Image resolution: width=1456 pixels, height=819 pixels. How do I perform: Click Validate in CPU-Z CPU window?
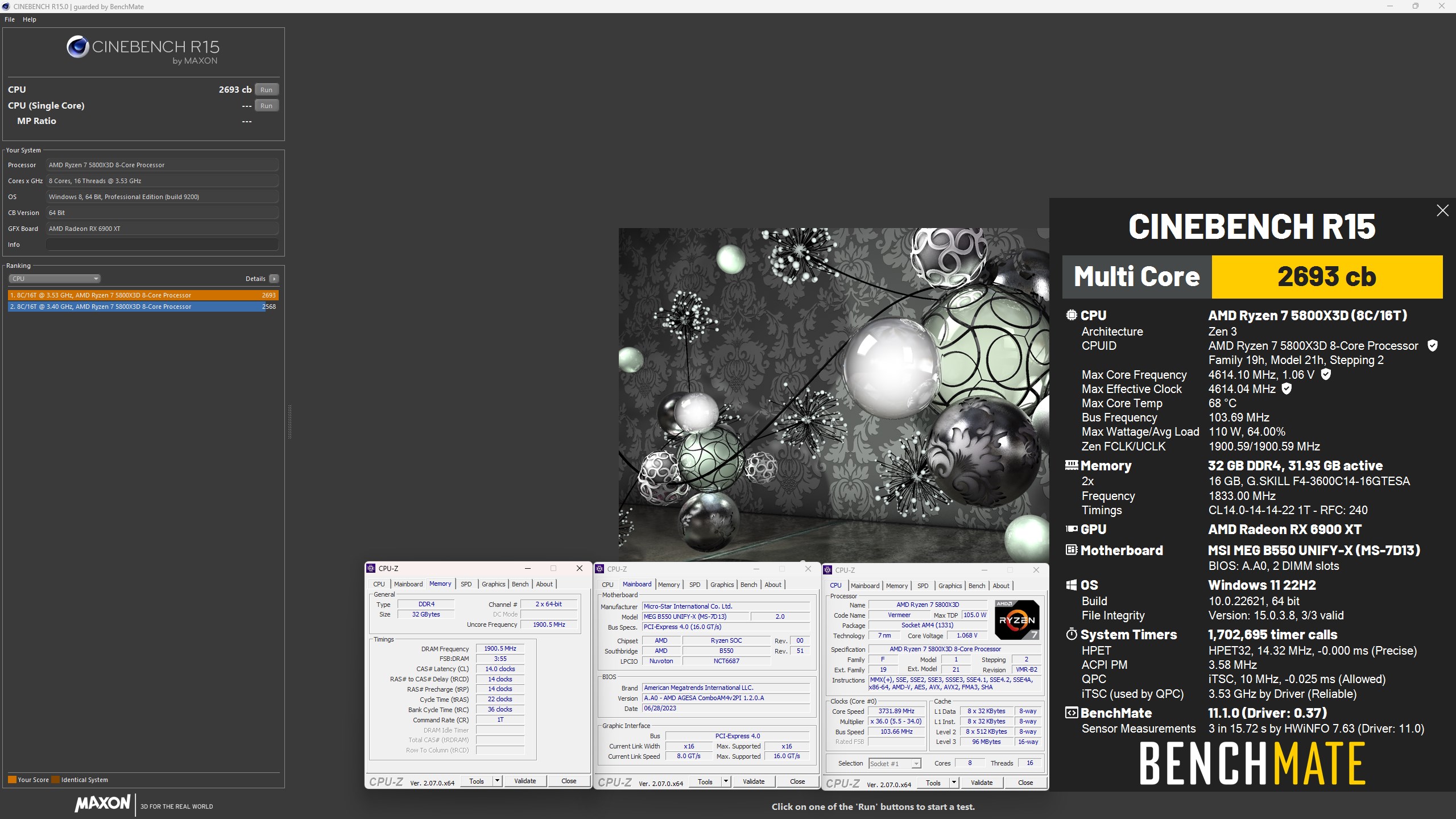tap(982, 783)
